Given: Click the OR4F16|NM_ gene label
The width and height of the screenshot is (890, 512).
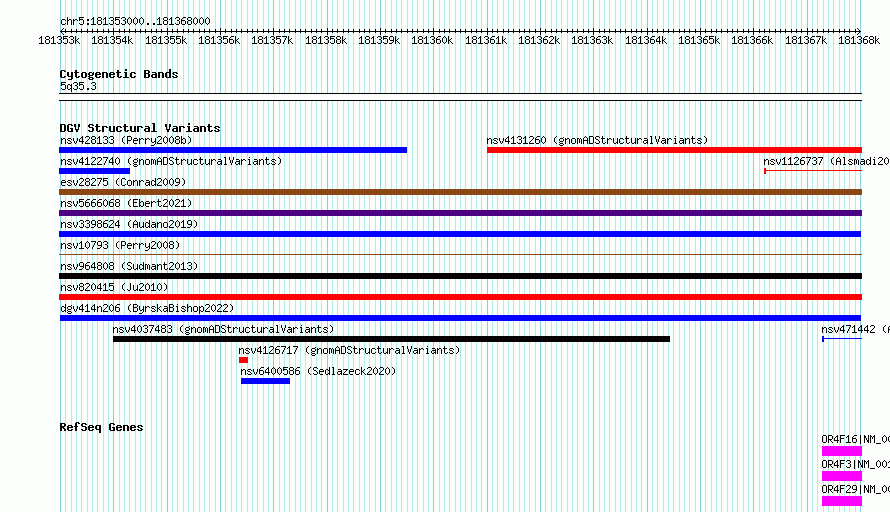Looking at the screenshot, I should coord(855,439).
